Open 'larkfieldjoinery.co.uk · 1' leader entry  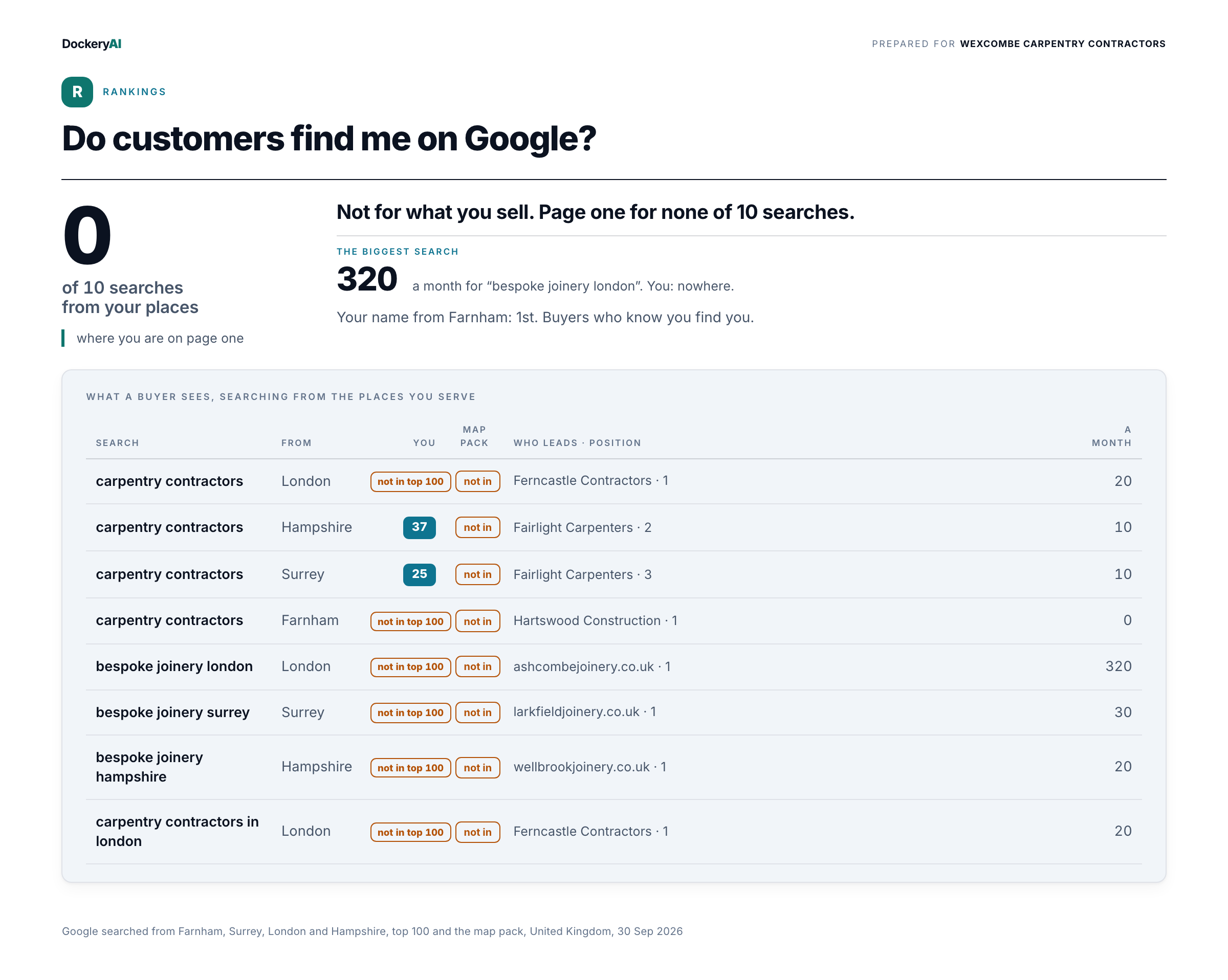coord(584,711)
